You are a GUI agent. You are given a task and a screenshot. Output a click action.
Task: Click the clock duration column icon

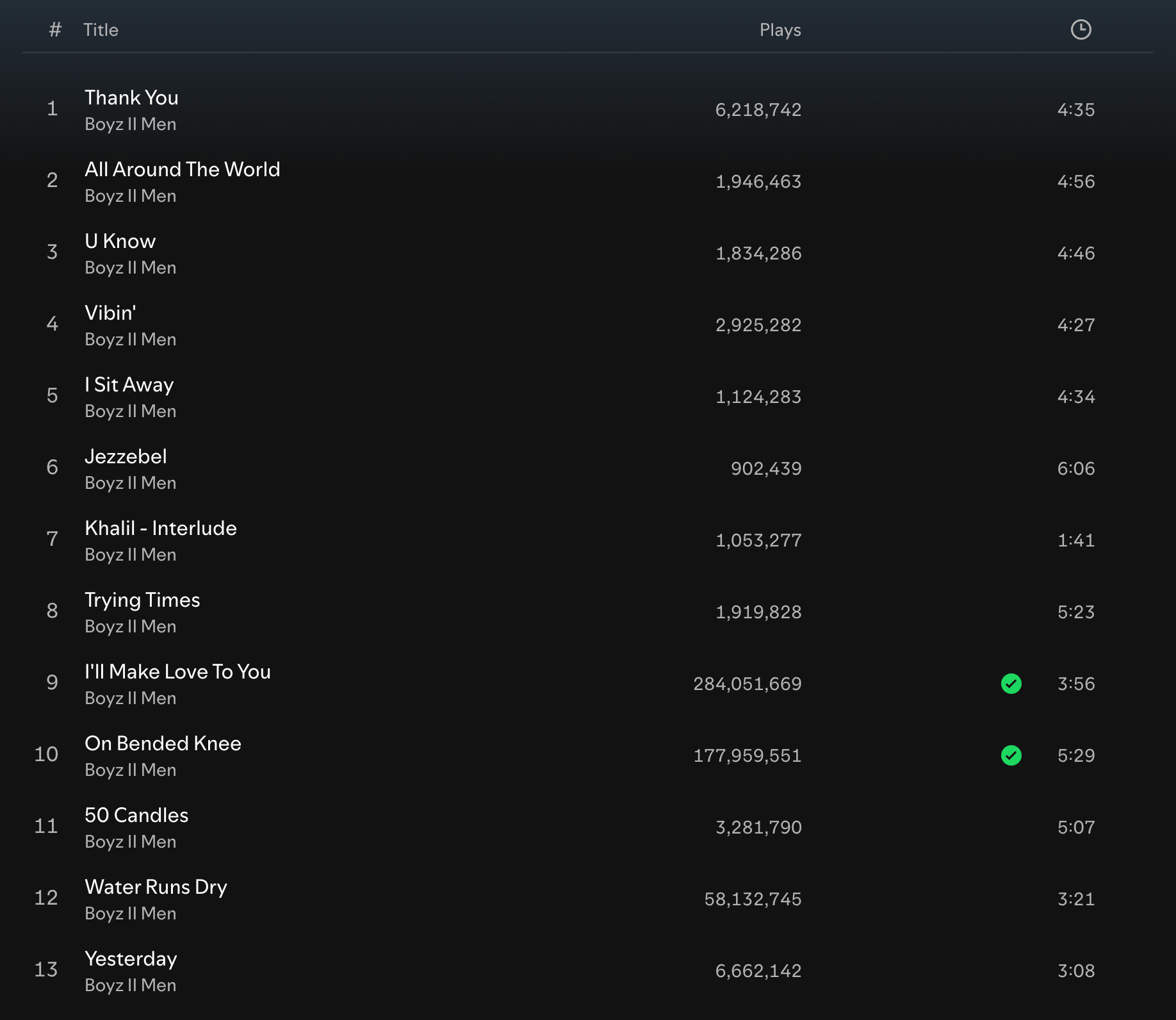[x=1081, y=29]
